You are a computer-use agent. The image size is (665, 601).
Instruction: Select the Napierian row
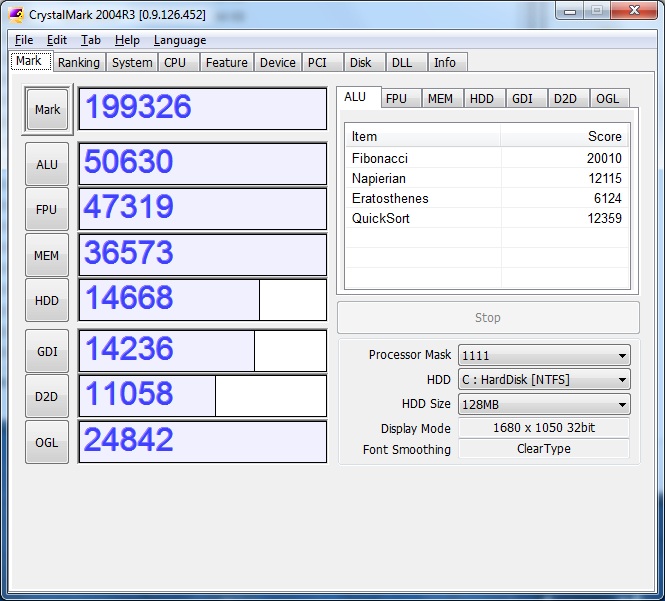(487, 178)
